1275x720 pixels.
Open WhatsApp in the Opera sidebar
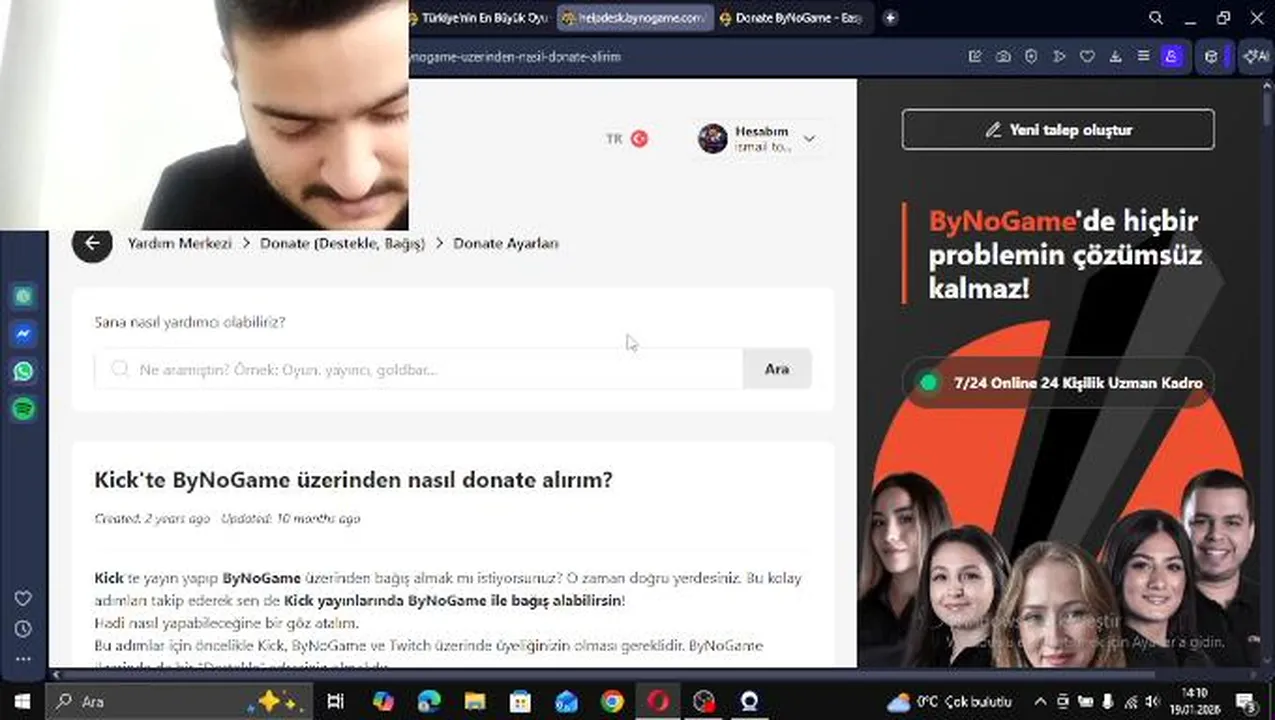23,371
